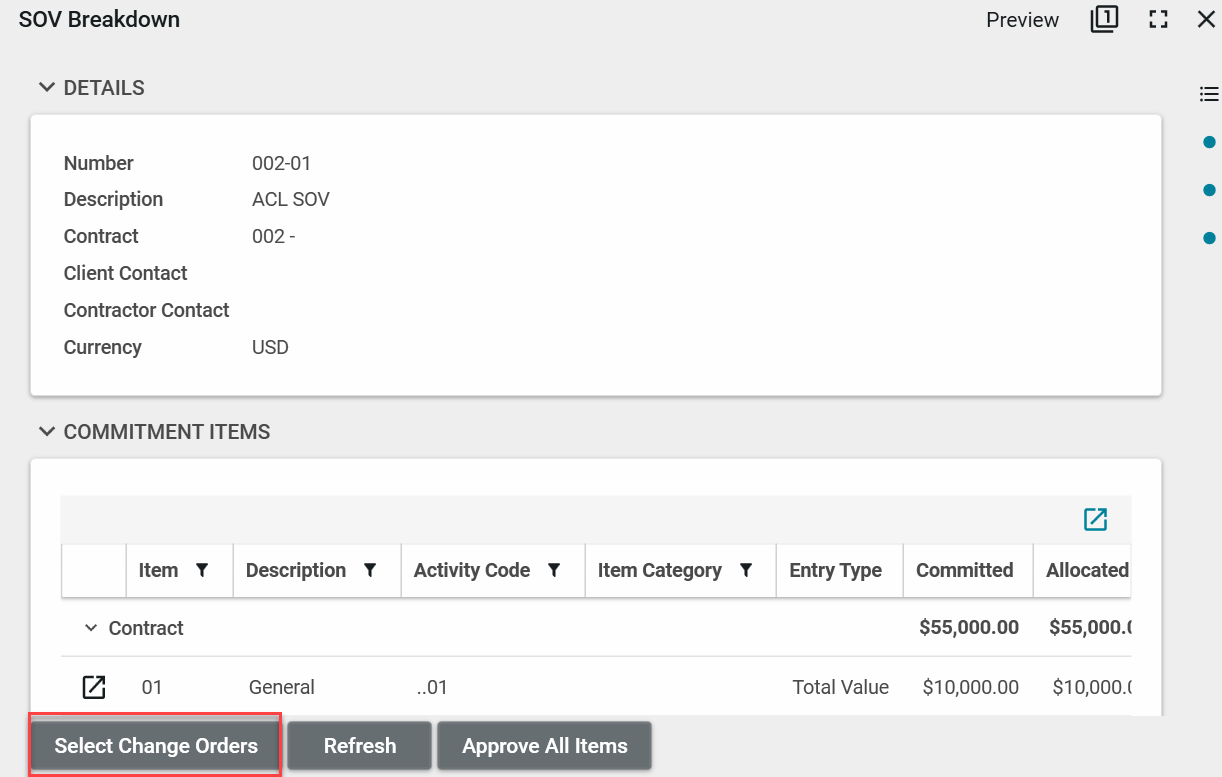Click the Preview link in the header
Image resolution: width=1222 pixels, height=777 pixels.
1022,20
